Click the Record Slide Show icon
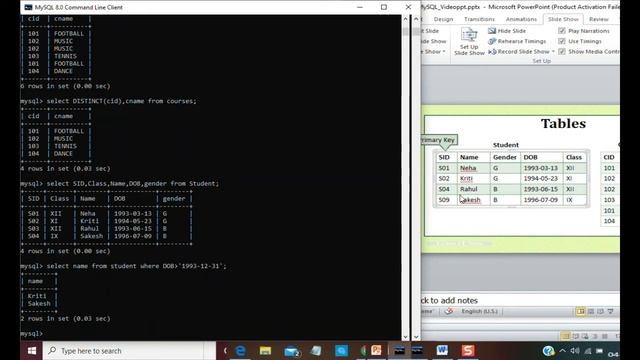 pos(492,52)
